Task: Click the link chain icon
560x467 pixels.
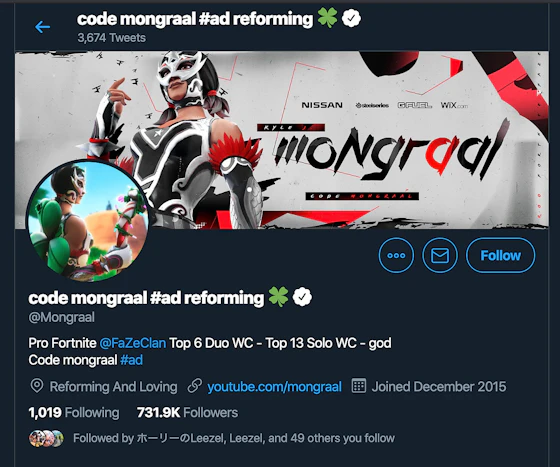Action: pos(195,386)
